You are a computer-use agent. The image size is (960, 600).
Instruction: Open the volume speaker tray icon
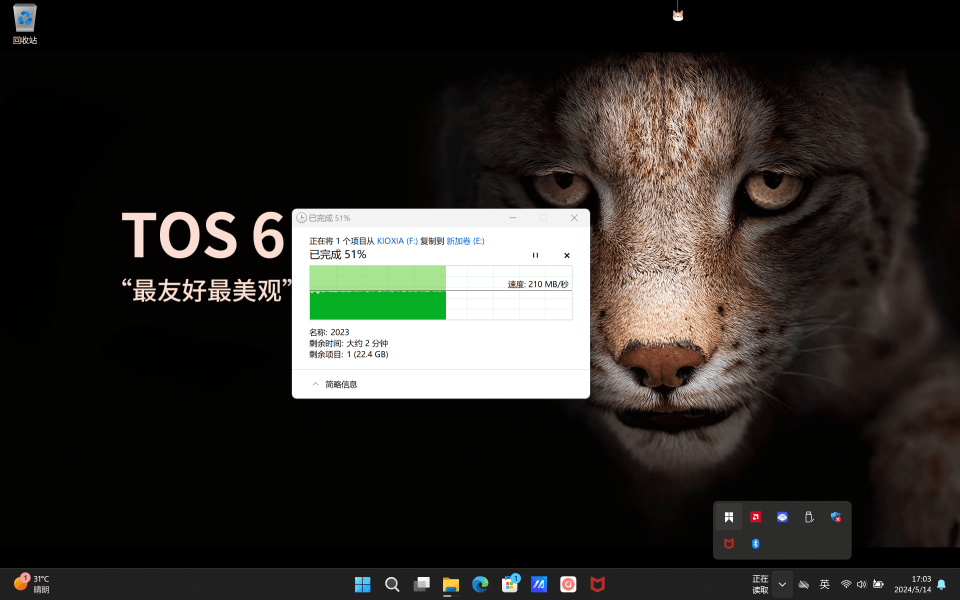click(861, 584)
